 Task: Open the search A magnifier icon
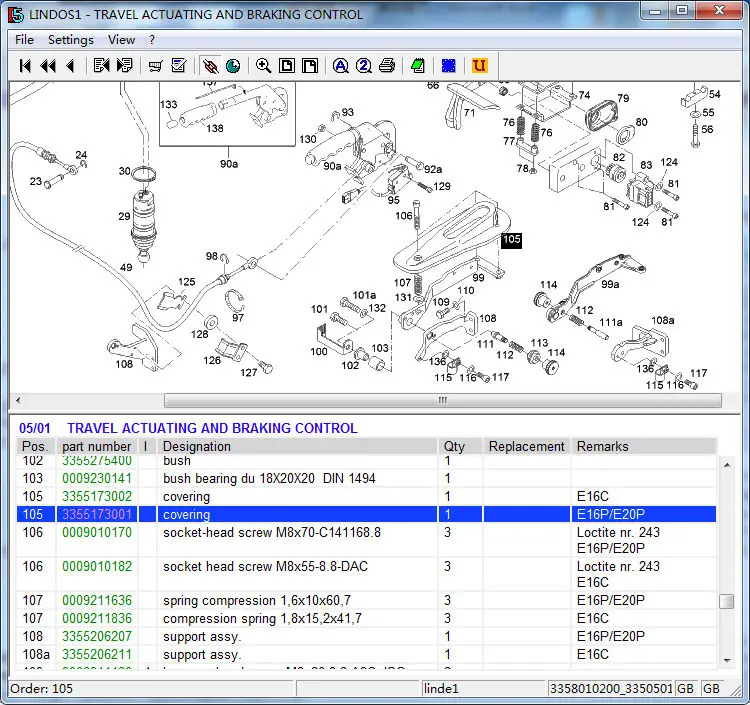pyautogui.click(x=341, y=66)
